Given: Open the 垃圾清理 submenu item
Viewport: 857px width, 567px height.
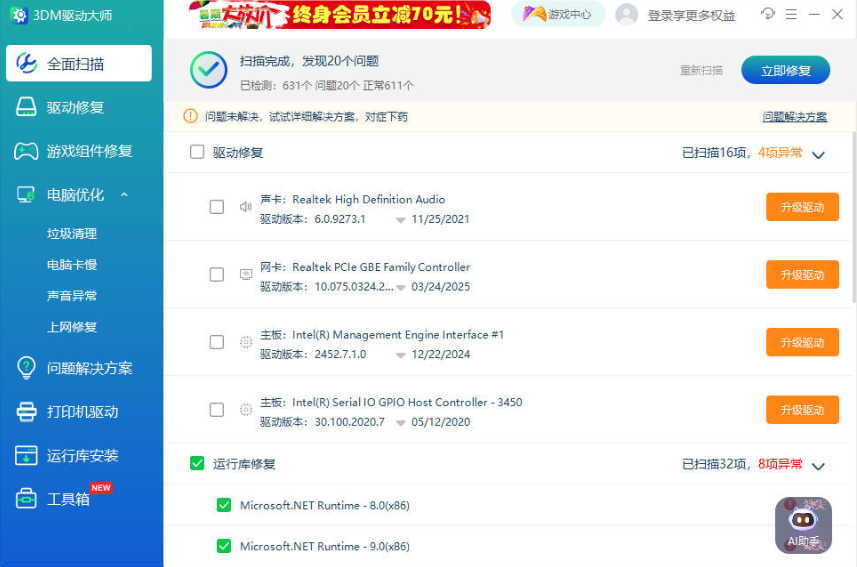Looking at the screenshot, I should tap(72, 234).
